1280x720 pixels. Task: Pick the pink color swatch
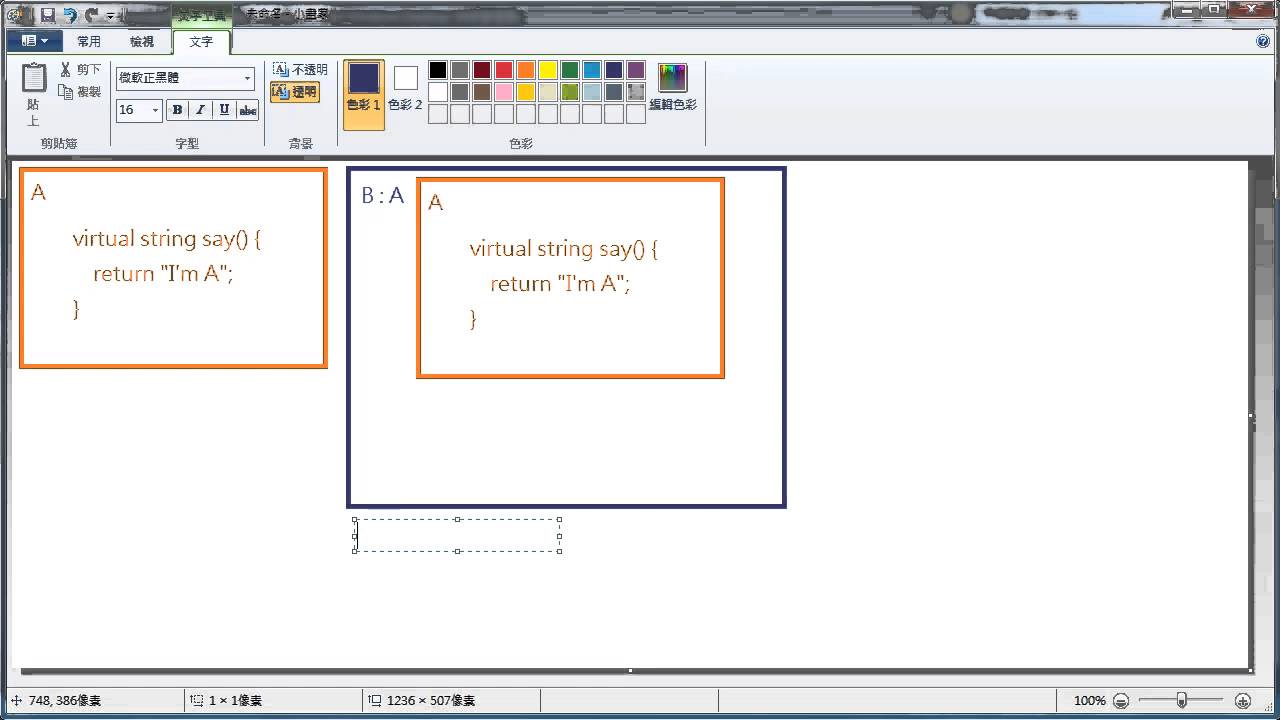coord(504,92)
